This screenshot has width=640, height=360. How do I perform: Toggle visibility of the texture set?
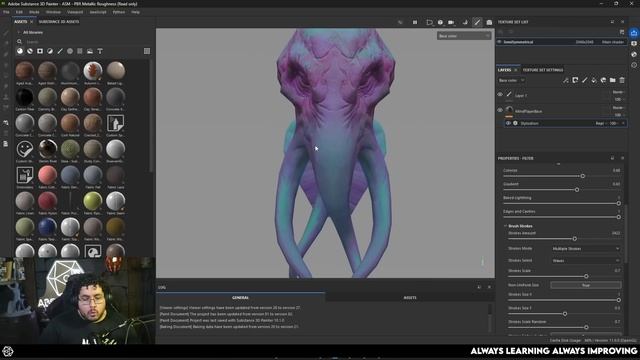[x=500, y=42]
